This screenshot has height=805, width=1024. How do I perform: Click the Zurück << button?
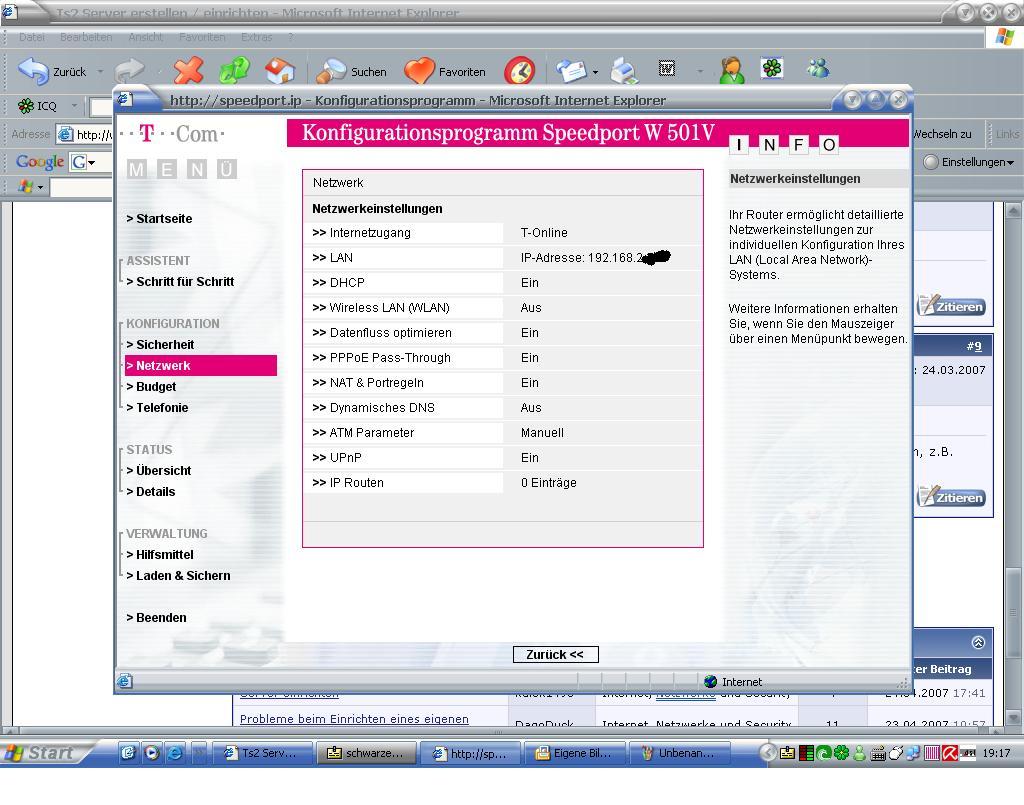[x=555, y=654]
